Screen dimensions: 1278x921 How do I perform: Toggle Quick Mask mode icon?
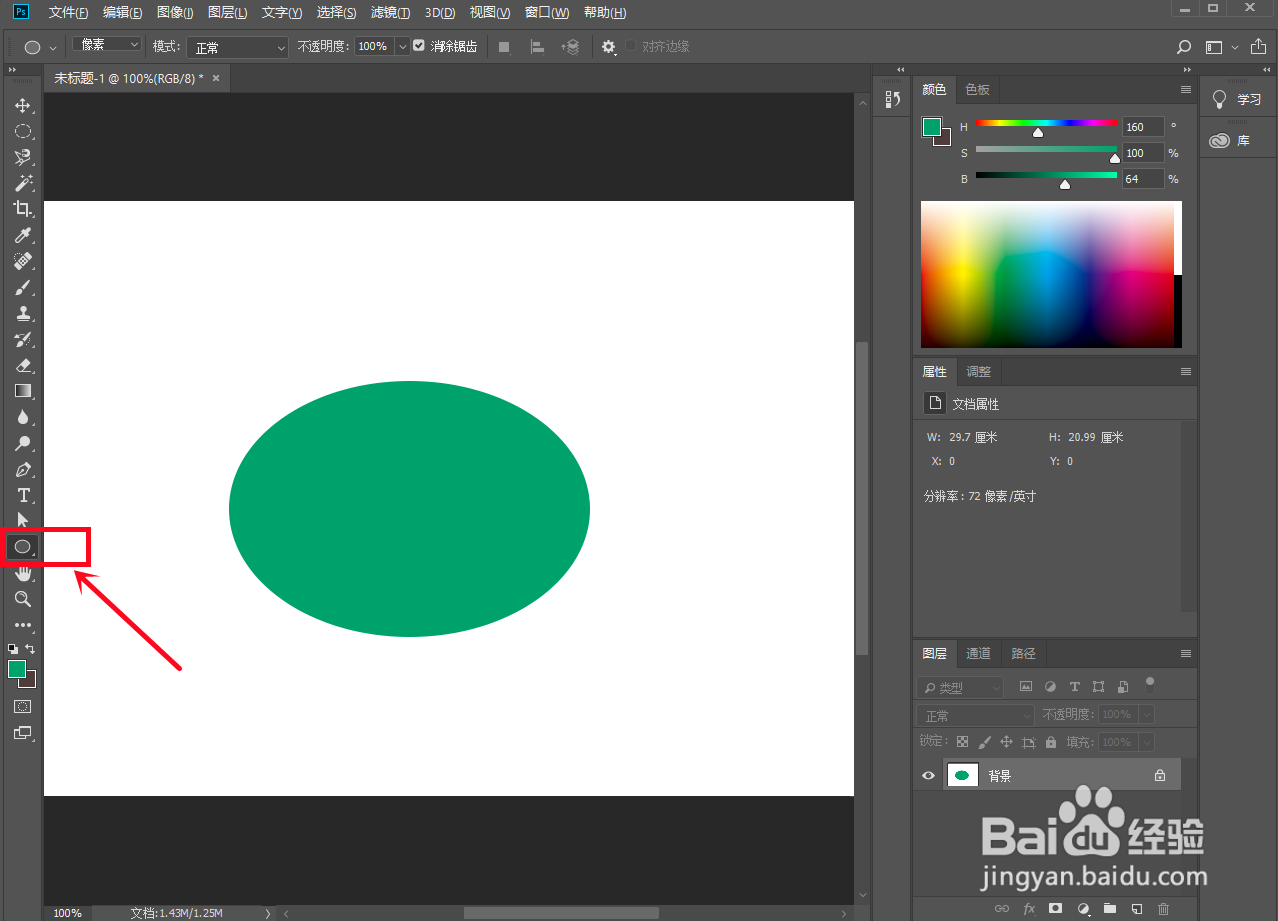(x=22, y=707)
